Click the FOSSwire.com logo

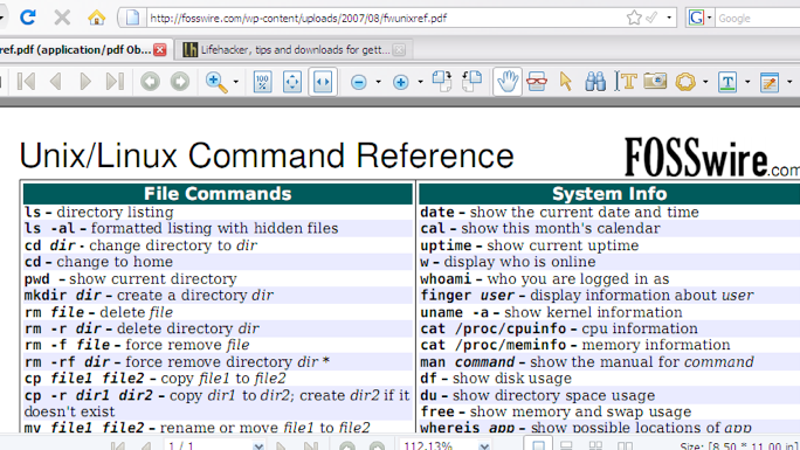pos(712,157)
